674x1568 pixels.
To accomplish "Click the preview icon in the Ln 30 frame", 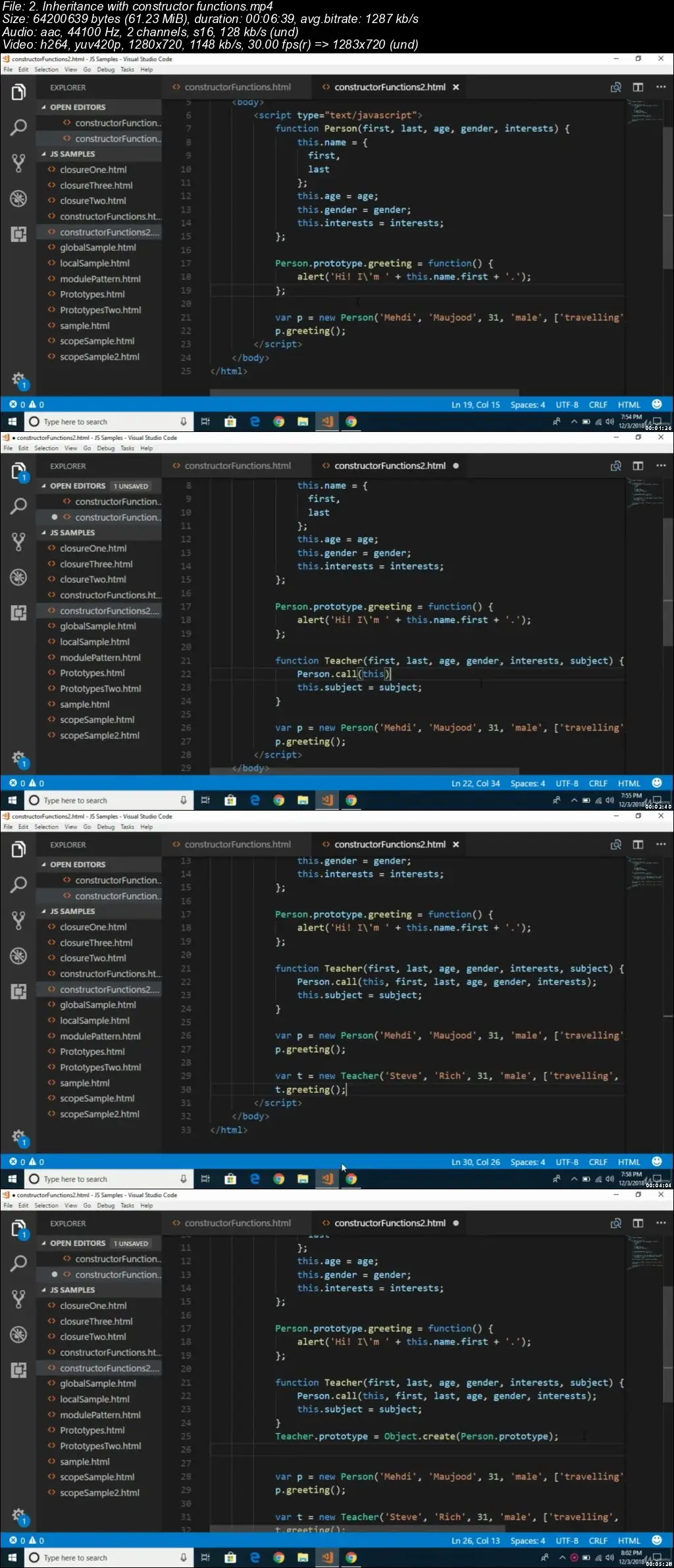I will click(616, 844).
